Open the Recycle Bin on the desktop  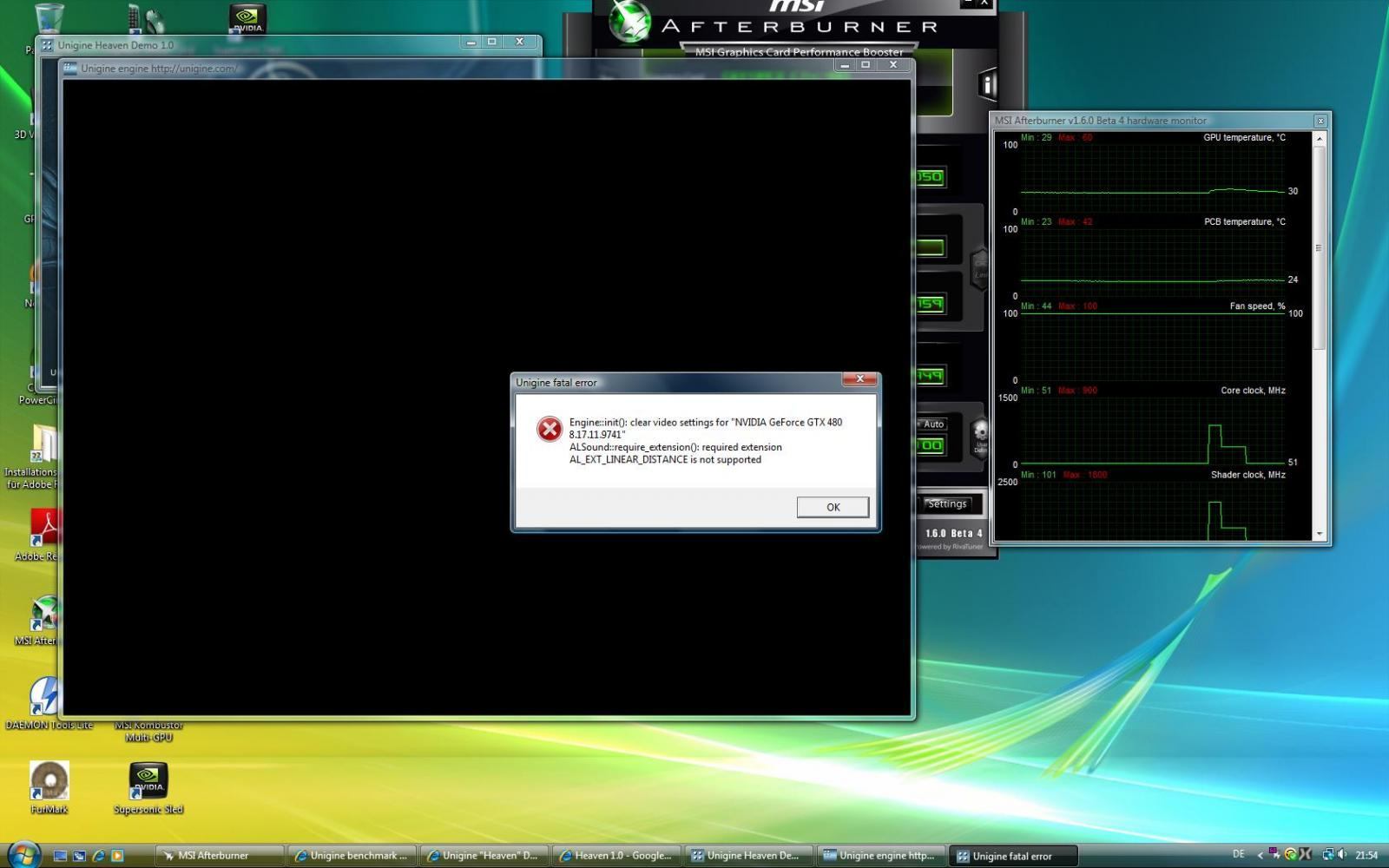[x=49, y=21]
